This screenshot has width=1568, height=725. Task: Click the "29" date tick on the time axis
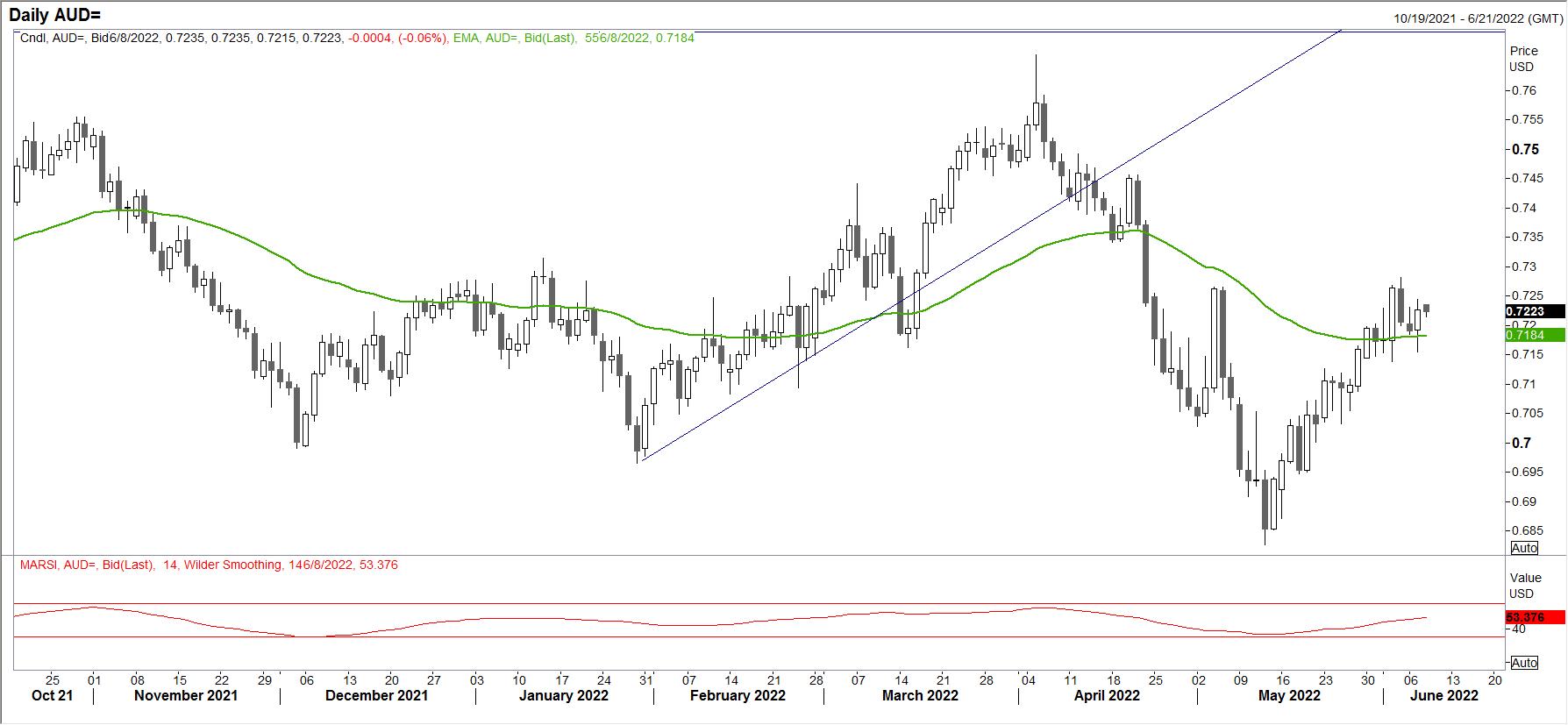[265, 679]
